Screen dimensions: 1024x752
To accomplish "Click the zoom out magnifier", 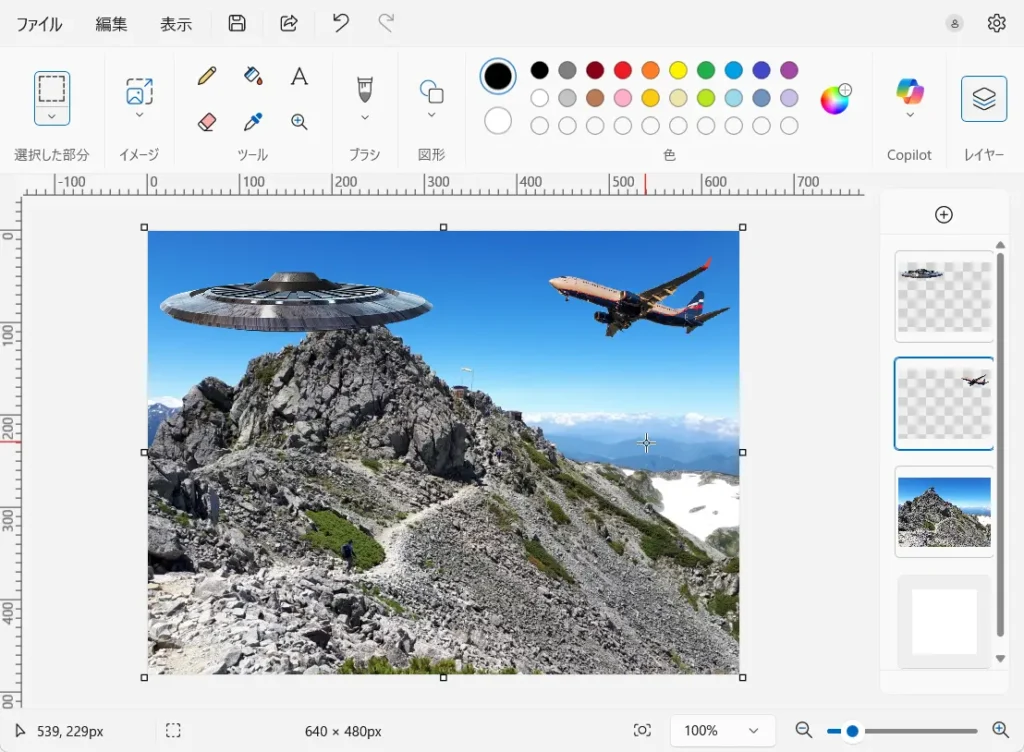I will 803,730.
